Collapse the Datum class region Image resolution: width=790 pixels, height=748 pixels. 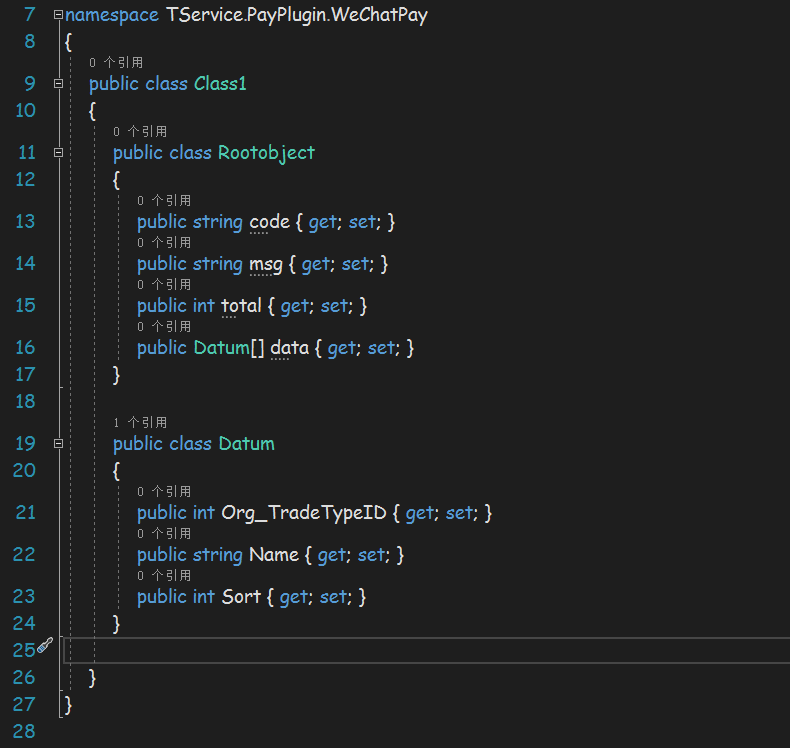coord(58,444)
